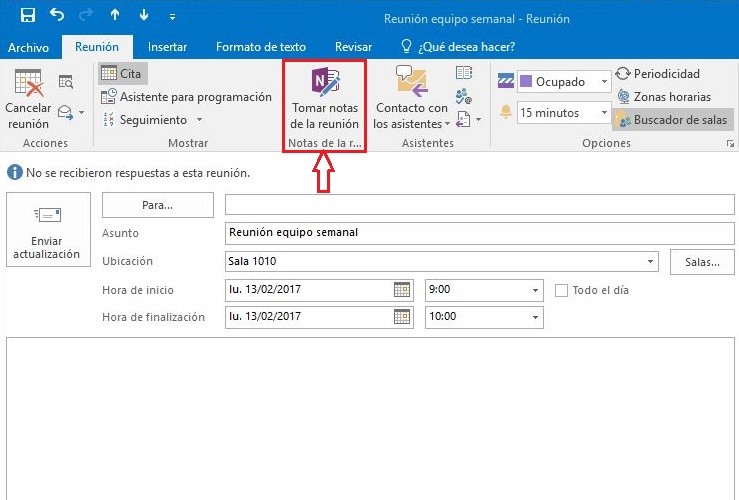The width and height of the screenshot is (739, 500).
Task: Undo the last action with the undo arrow
Action: point(57,15)
